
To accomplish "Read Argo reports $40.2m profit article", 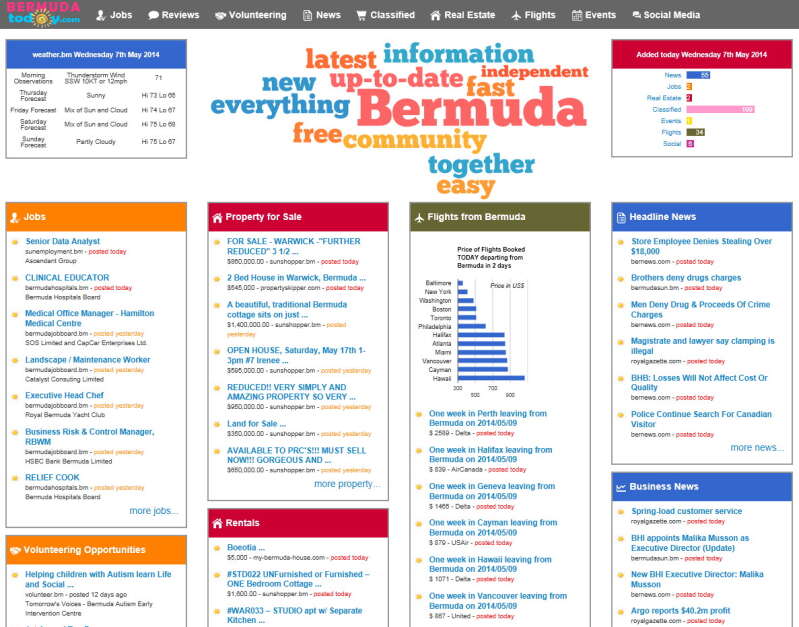I will coord(680,611).
